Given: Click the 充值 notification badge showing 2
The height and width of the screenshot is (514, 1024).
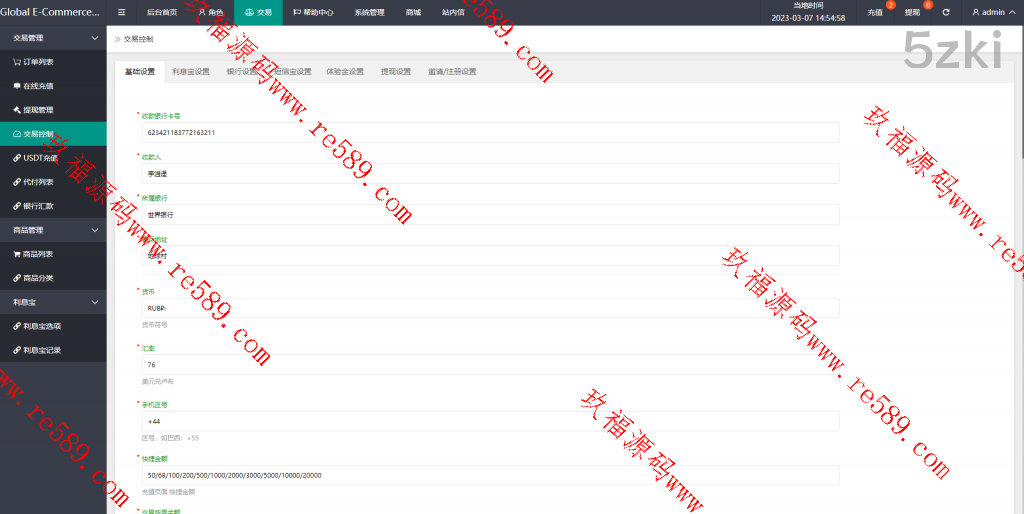Looking at the screenshot, I should [x=890, y=5].
